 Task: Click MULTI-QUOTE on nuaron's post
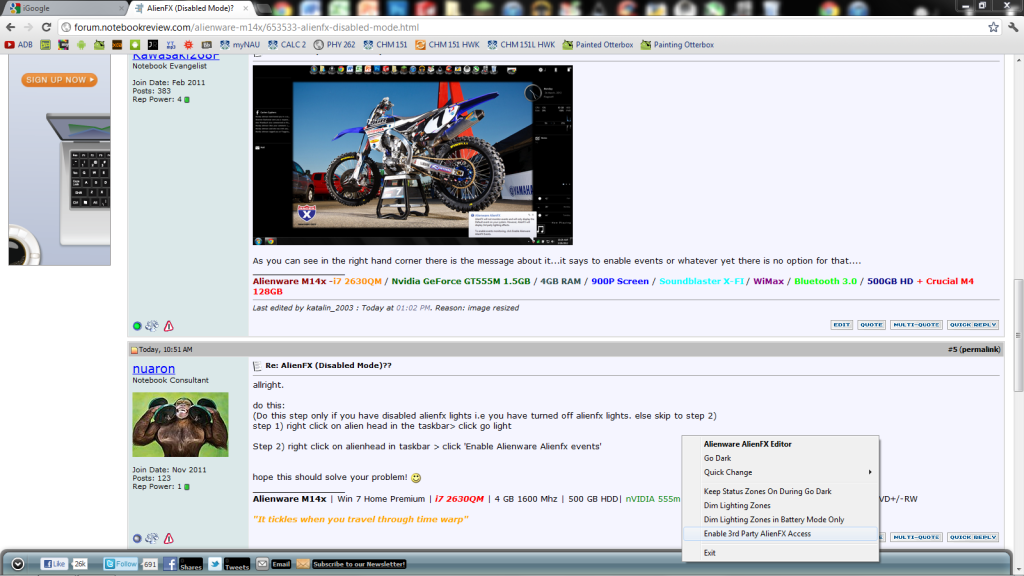(916, 537)
